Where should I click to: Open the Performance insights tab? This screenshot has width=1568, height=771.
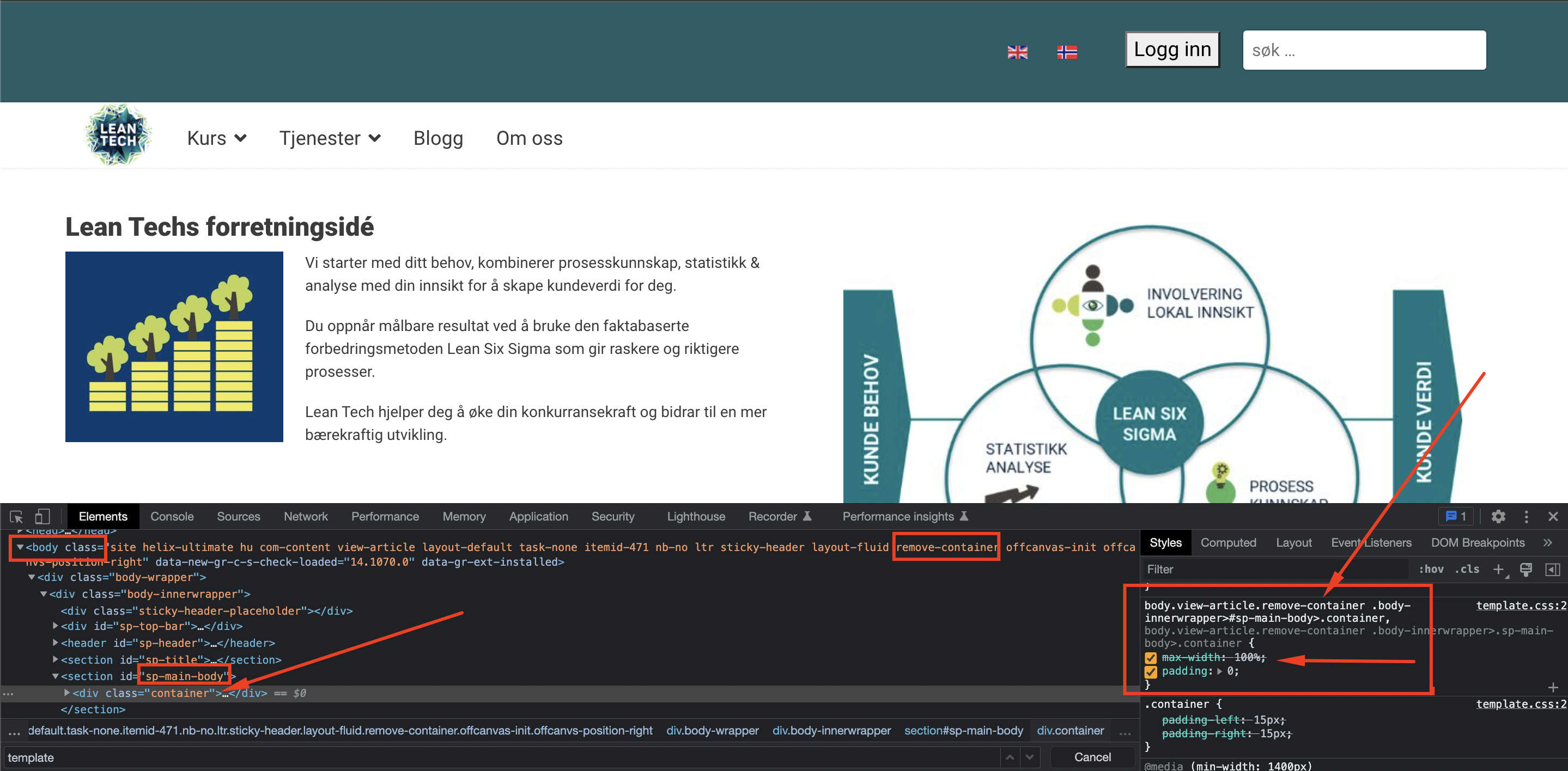[x=905, y=517]
